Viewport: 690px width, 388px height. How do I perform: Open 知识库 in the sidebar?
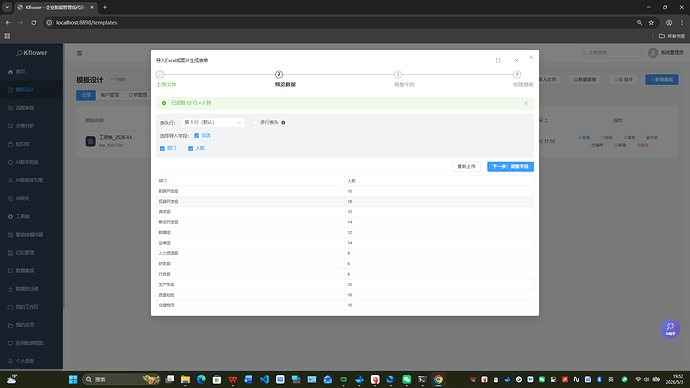(x=31, y=144)
